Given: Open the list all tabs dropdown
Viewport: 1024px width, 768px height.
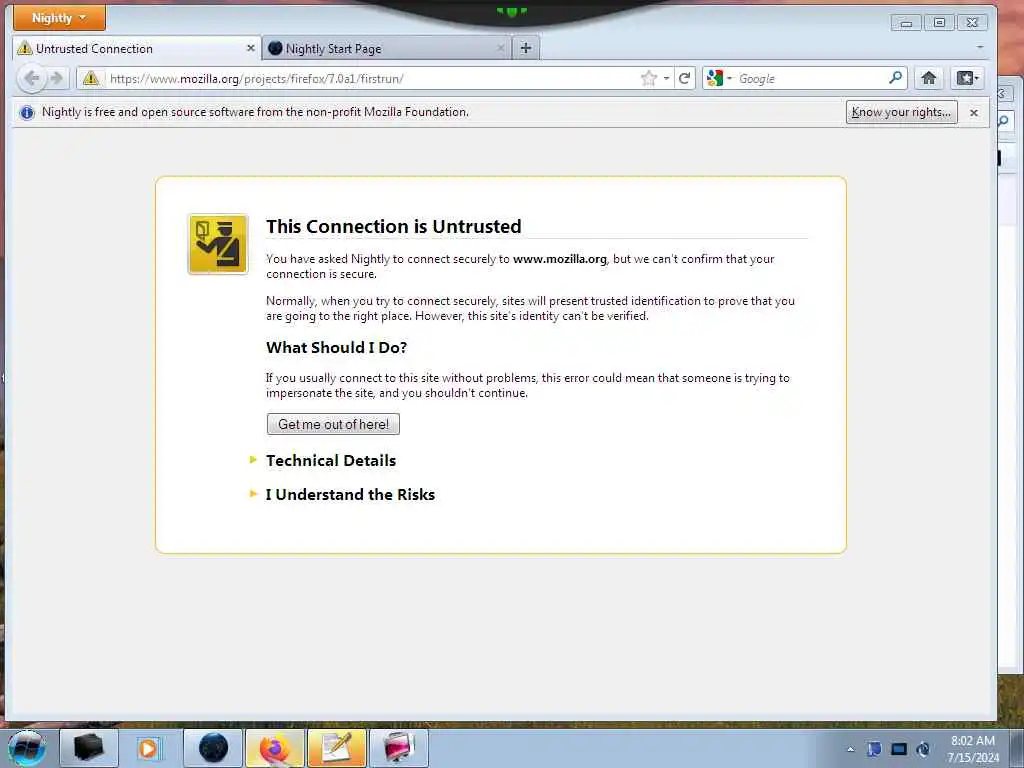Looking at the screenshot, I should pyautogui.click(x=980, y=47).
